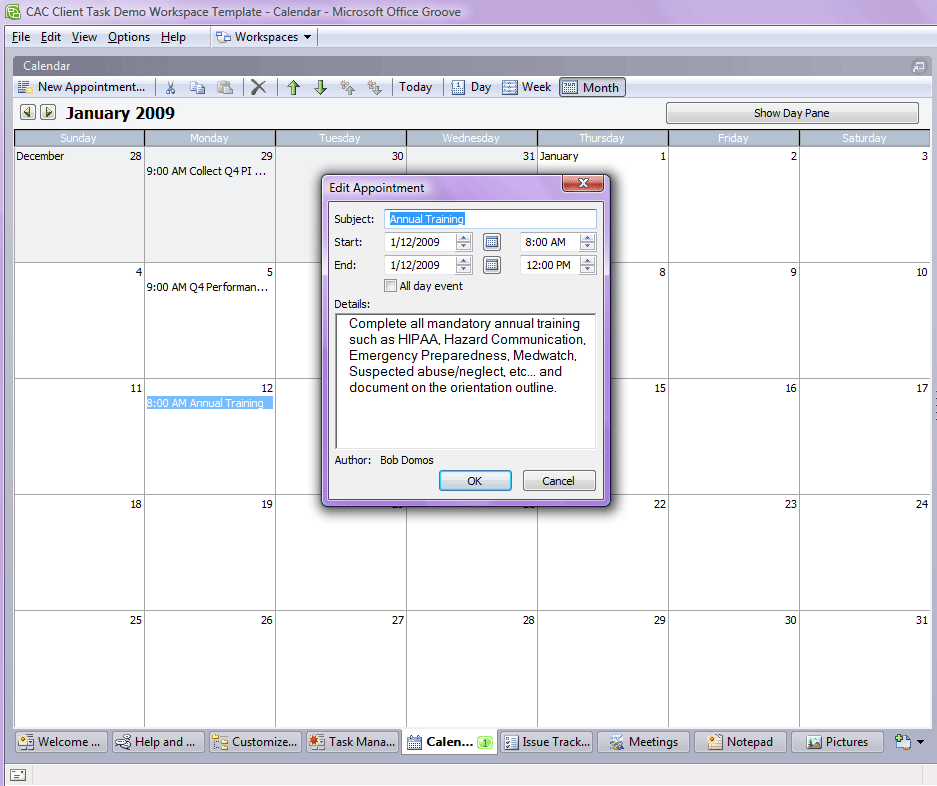Image resolution: width=937 pixels, height=786 pixels.
Task: Click the status bar icon at bottom left
Action: coord(18,775)
